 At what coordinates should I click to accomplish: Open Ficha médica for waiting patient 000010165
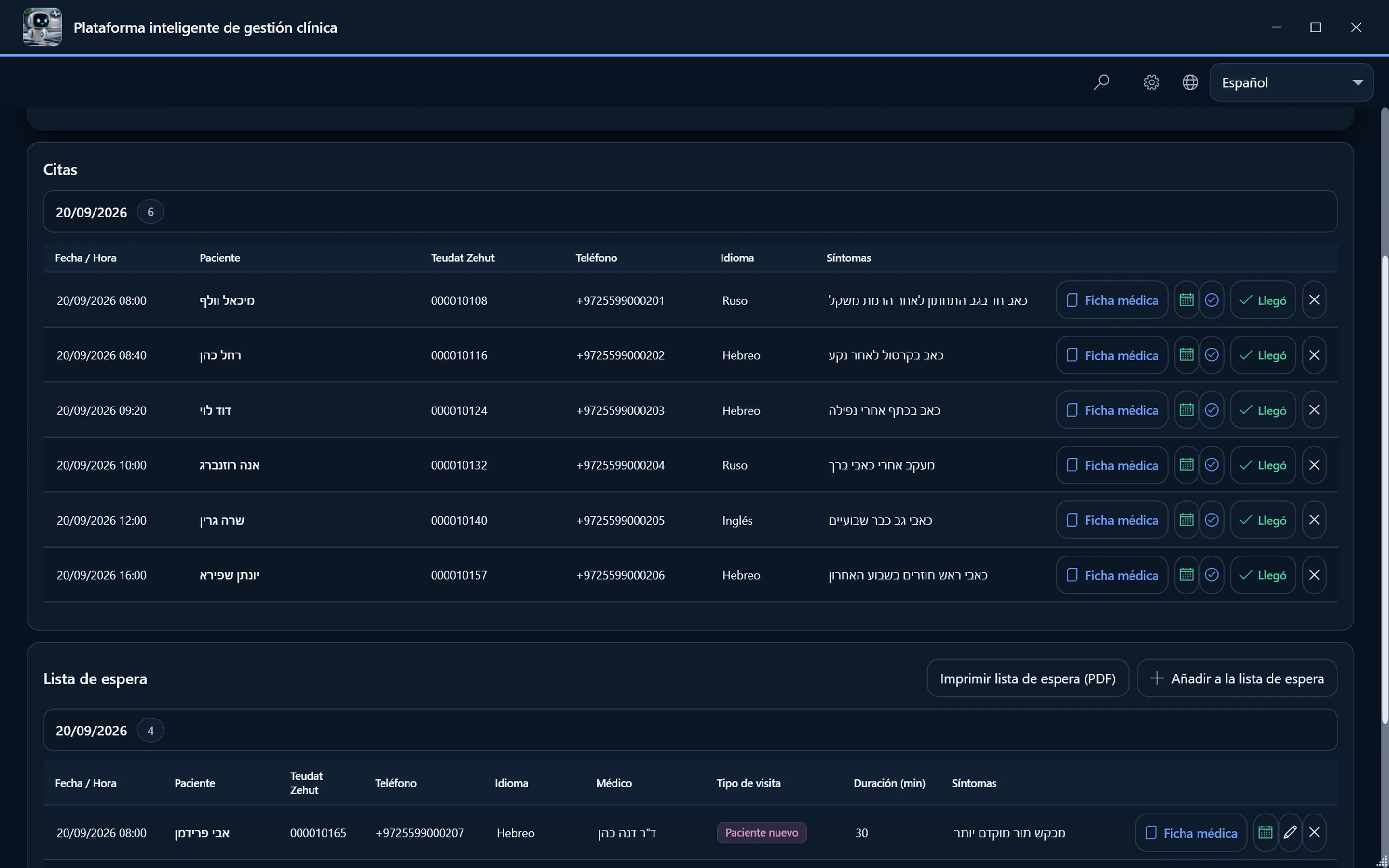click(x=1191, y=832)
